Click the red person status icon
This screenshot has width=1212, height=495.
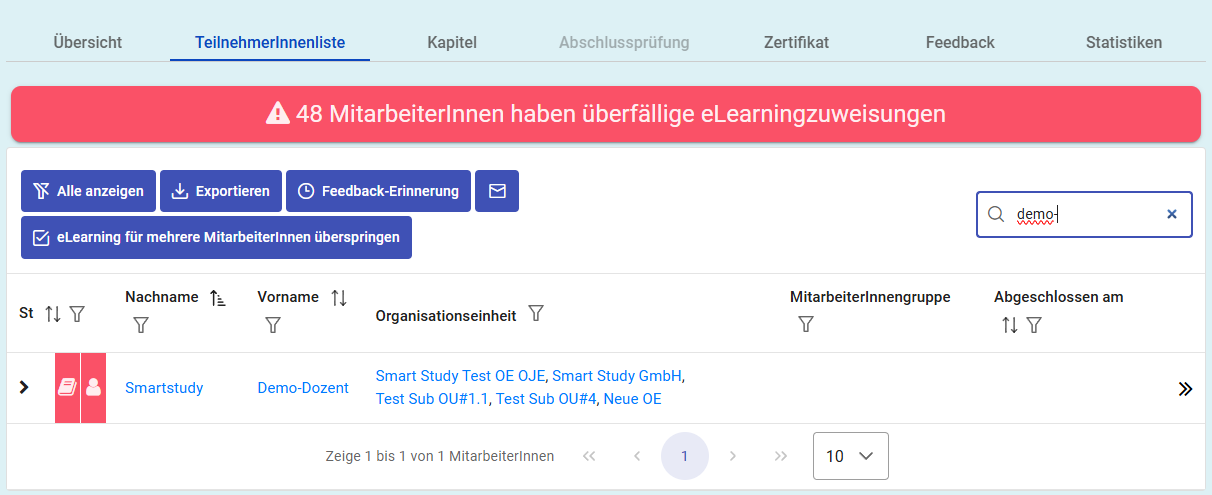94,388
